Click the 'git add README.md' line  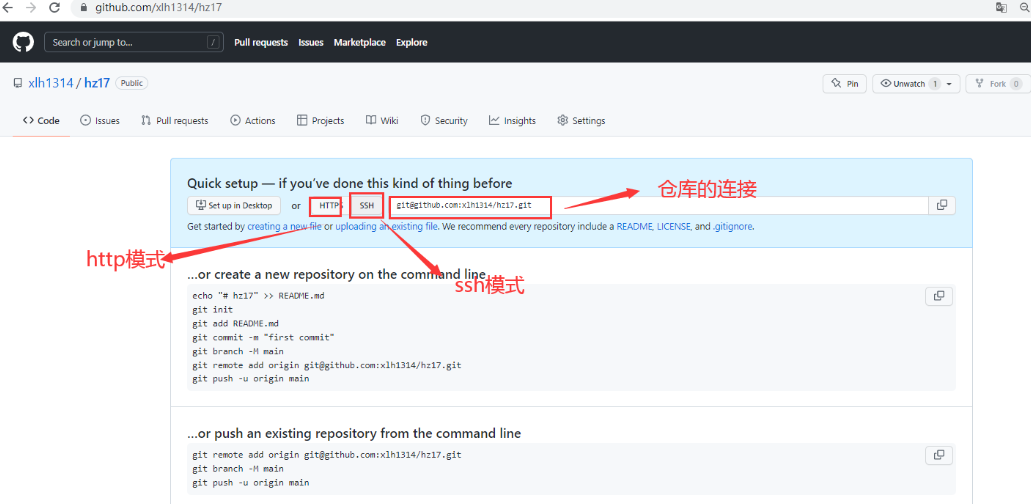tap(235, 323)
